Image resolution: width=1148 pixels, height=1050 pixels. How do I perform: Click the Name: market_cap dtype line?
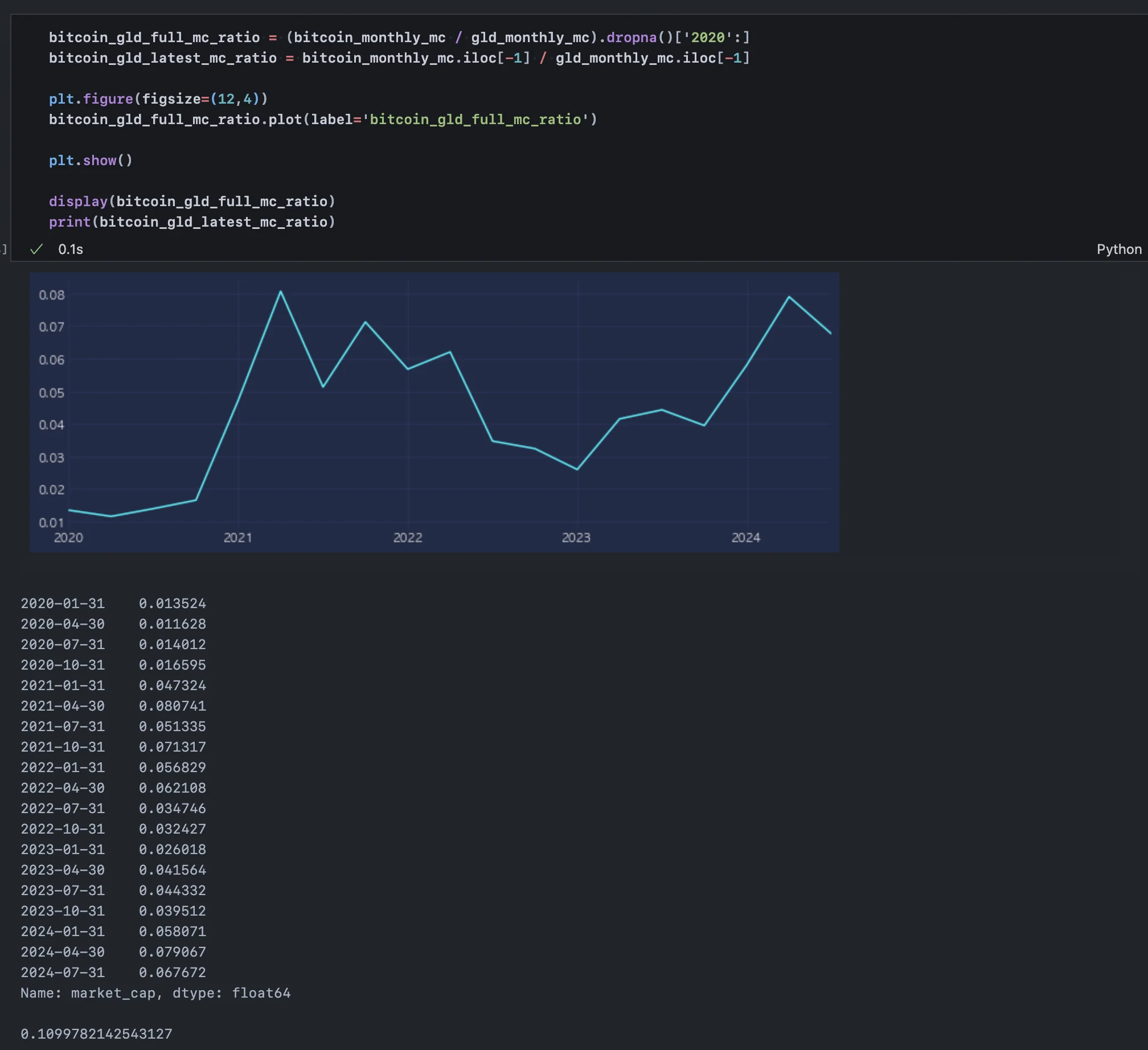[x=155, y=993]
